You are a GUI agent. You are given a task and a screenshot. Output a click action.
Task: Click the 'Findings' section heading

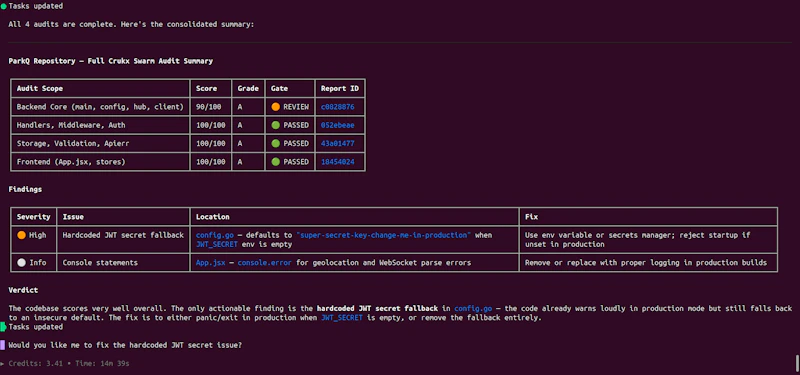point(25,189)
